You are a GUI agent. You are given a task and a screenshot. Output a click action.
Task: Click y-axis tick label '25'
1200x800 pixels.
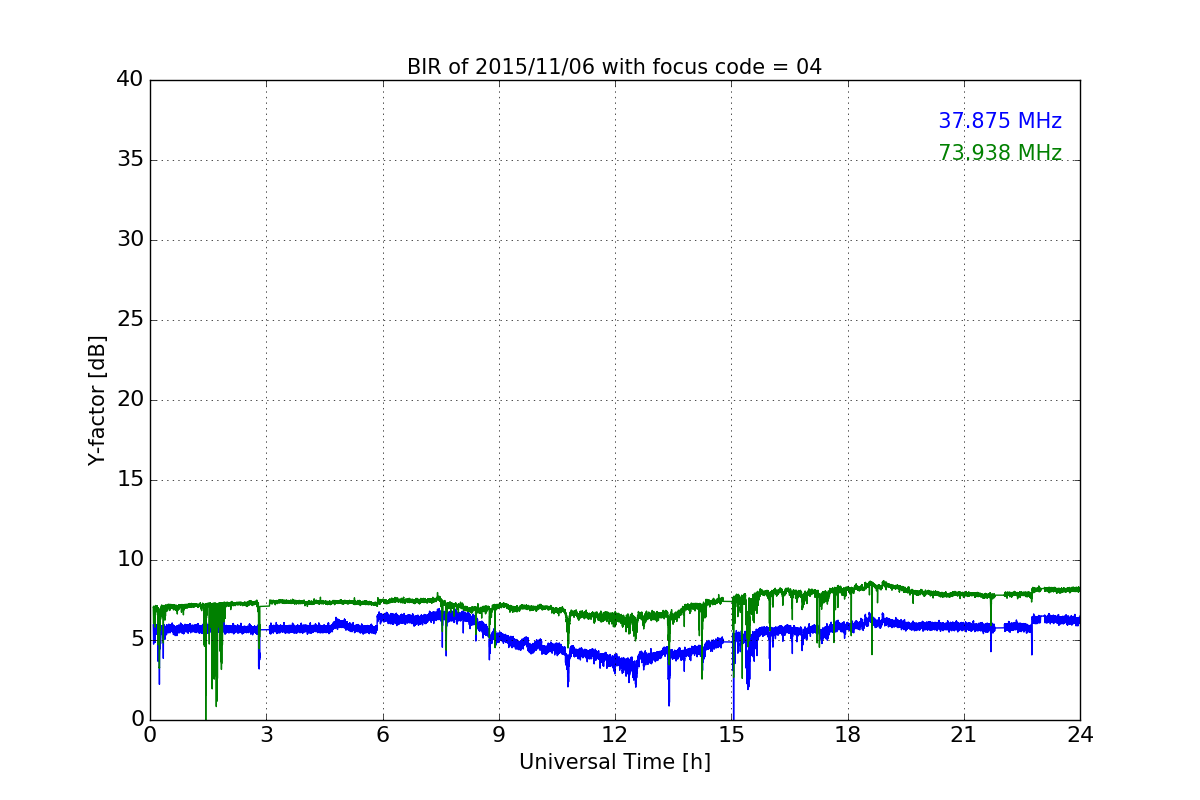point(130,320)
